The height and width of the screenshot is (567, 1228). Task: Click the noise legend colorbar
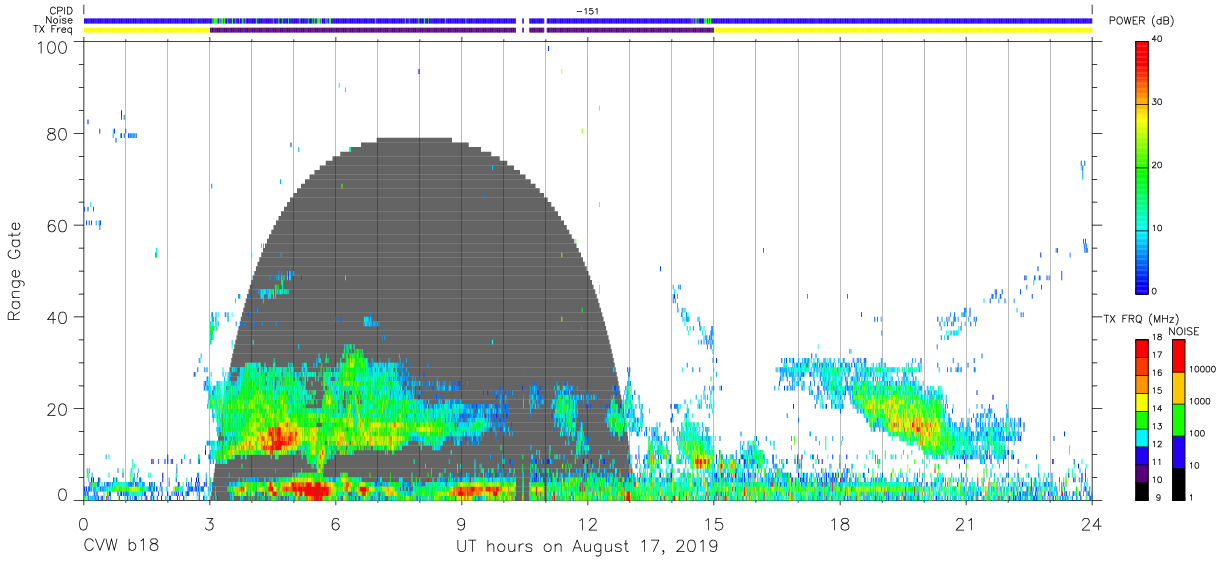(x=1177, y=420)
